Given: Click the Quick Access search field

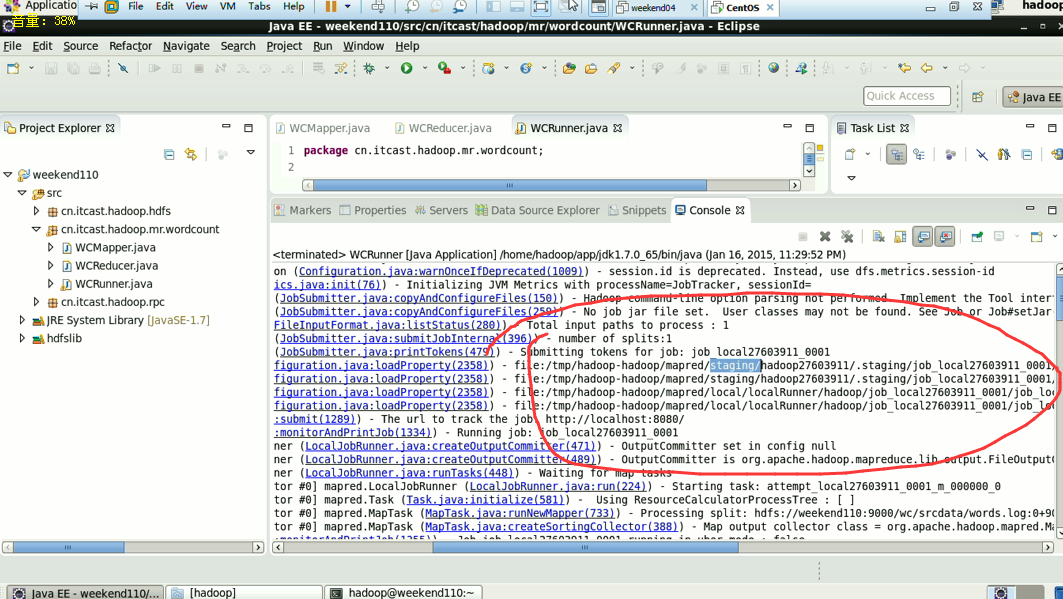Looking at the screenshot, I should 907,96.
